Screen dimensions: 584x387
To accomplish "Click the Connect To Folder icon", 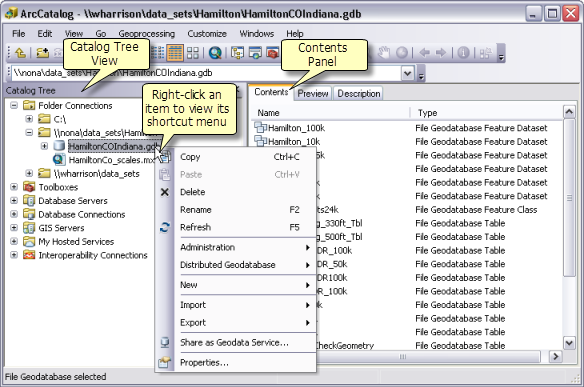I will (42, 53).
